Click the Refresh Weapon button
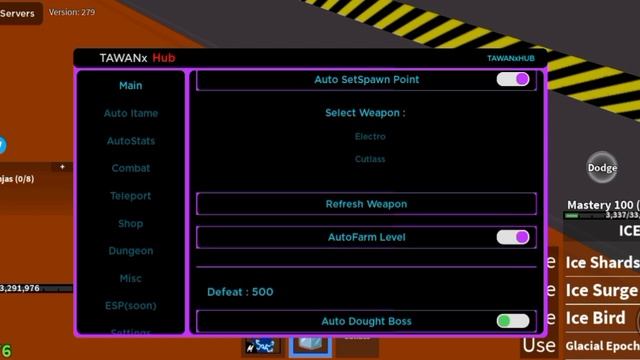Viewport: 640px width, 360px height. tap(366, 204)
